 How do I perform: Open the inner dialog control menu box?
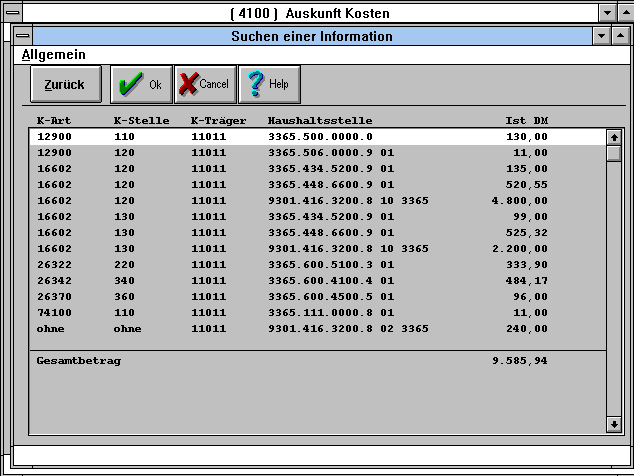[x=23, y=36]
